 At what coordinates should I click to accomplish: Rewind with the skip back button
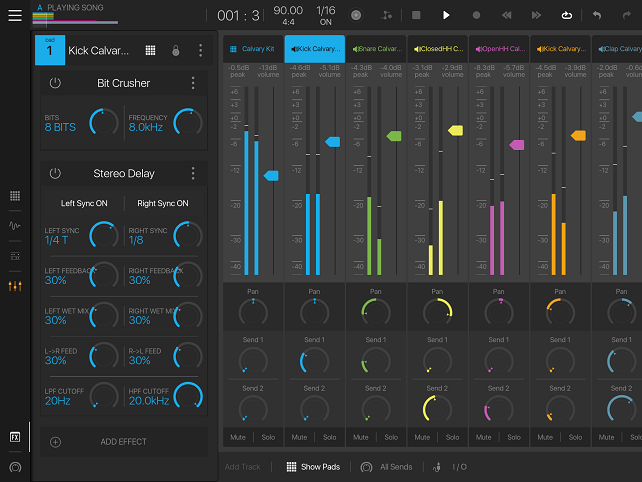[x=506, y=15]
